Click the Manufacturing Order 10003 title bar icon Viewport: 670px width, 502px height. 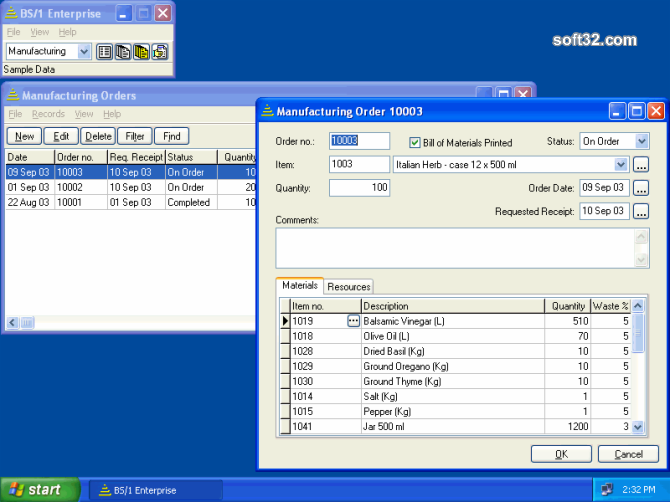267,111
